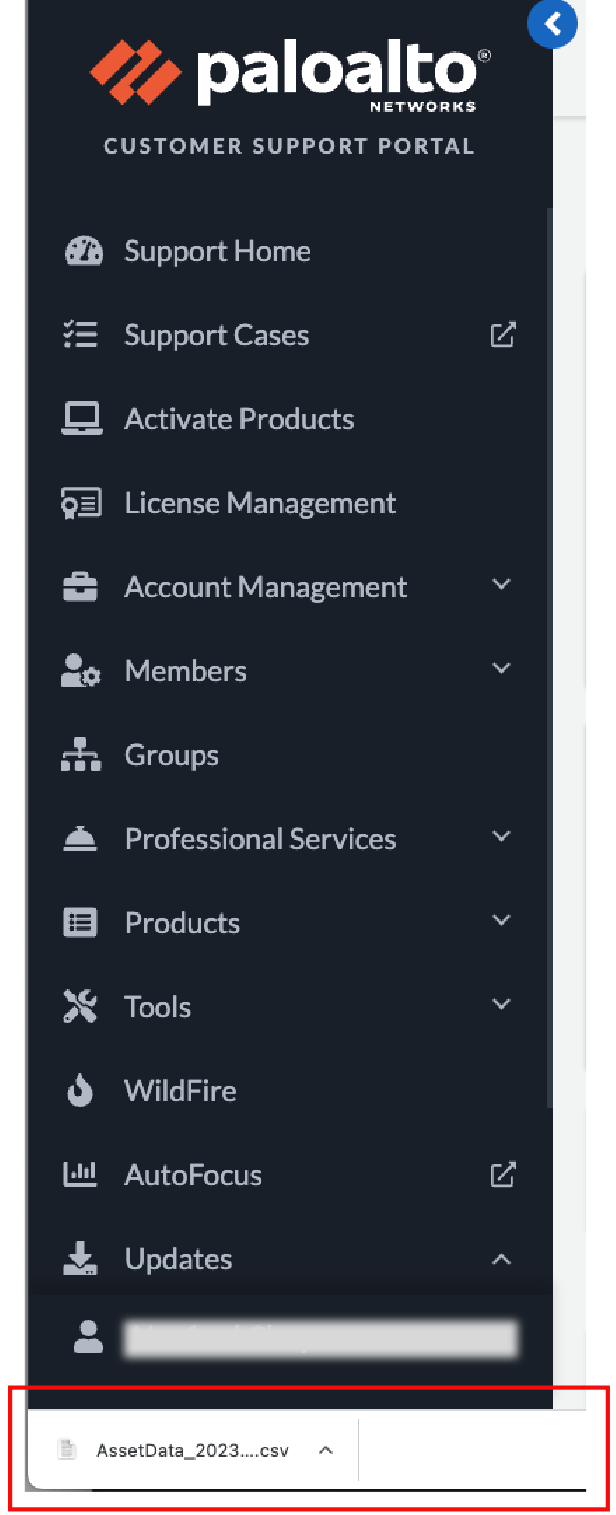This screenshot has height=1515, width=616.
Task: Click the AutoFocus bar chart icon
Action: [x=80, y=1175]
